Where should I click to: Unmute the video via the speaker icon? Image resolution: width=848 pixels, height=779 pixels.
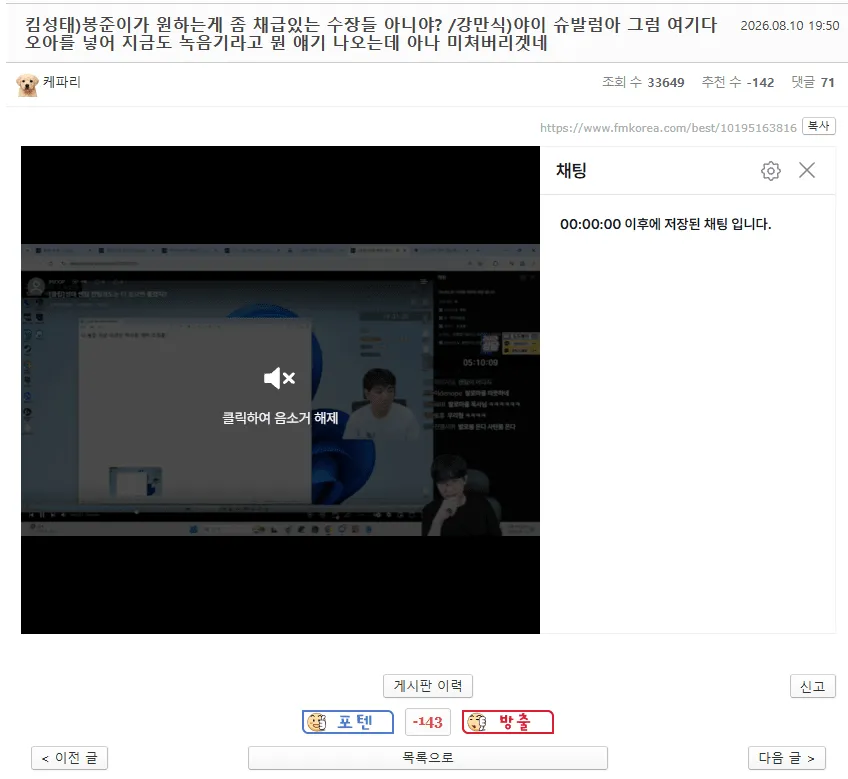279,378
